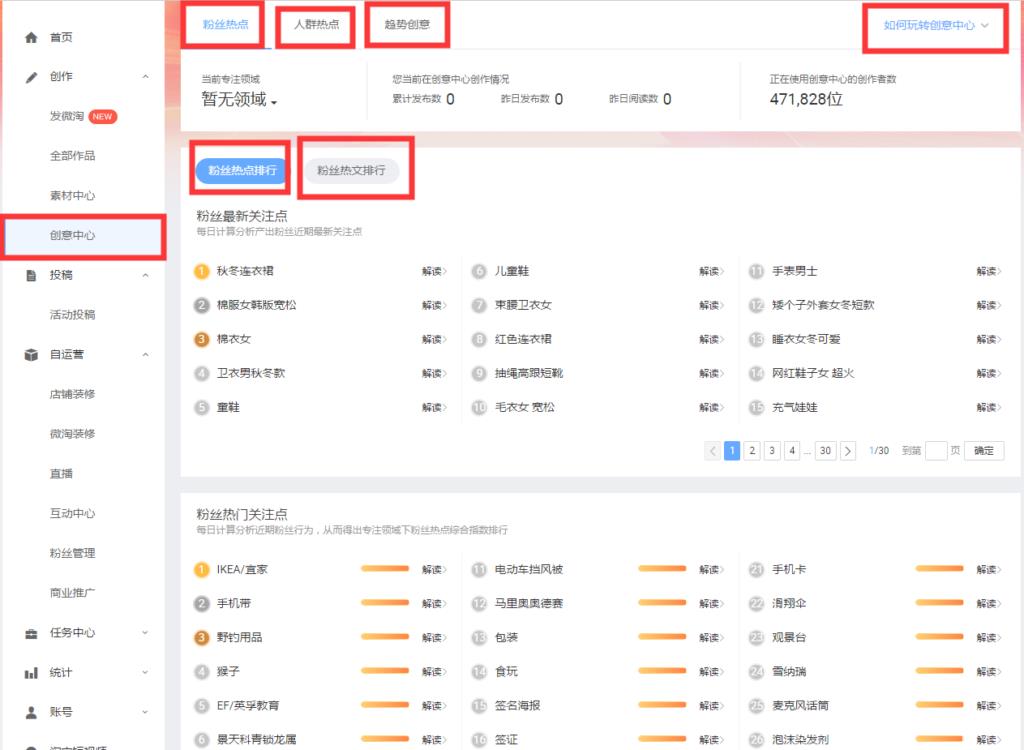Click rank 1 badge for 秋冬连衣裙
This screenshot has height=750, width=1024.
202,271
